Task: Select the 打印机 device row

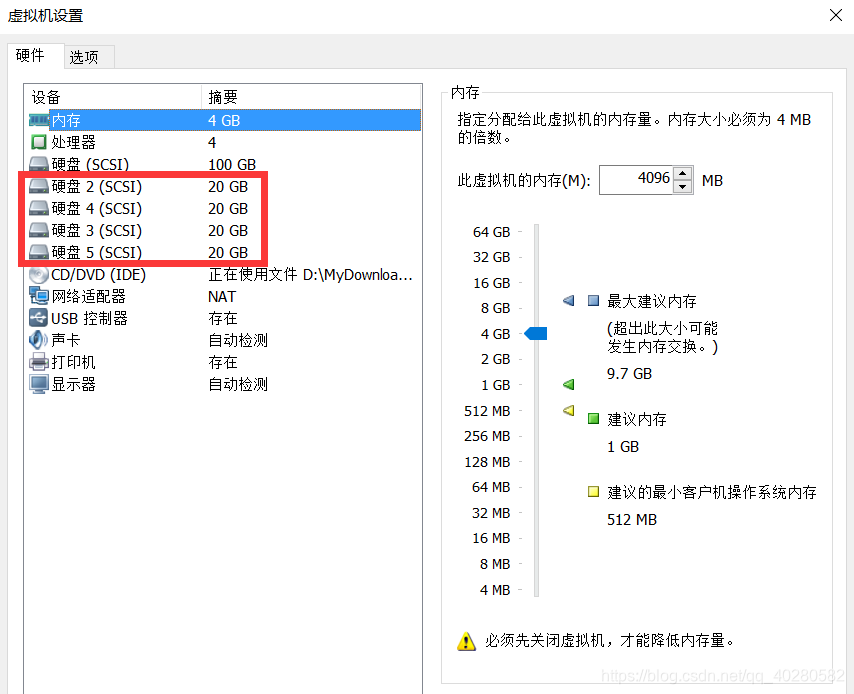Action: point(224,362)
